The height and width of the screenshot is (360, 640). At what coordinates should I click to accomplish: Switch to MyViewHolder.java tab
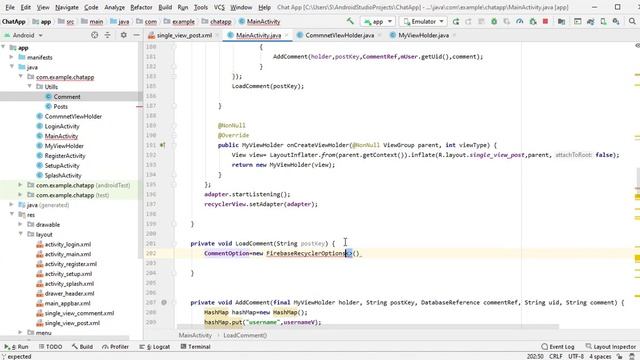point(423,35)
